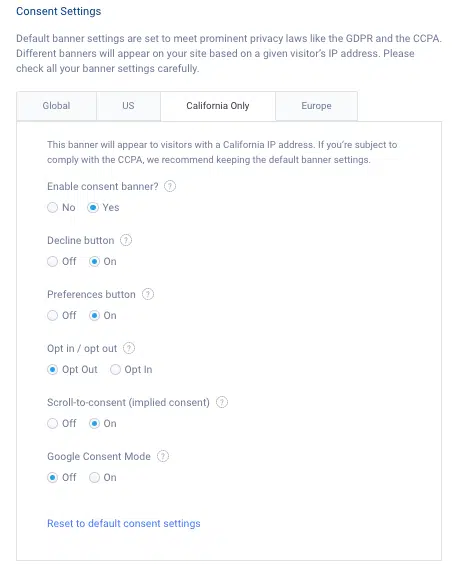Show help tooltip for Preferences button
461x576 pixels.
click(x=148, y=294)
